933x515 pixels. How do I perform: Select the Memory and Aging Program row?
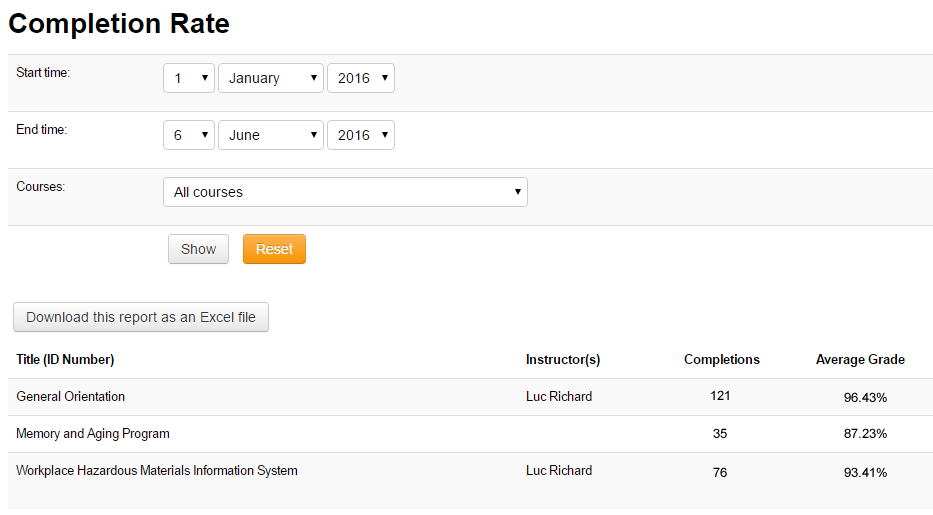pos(93,434)
